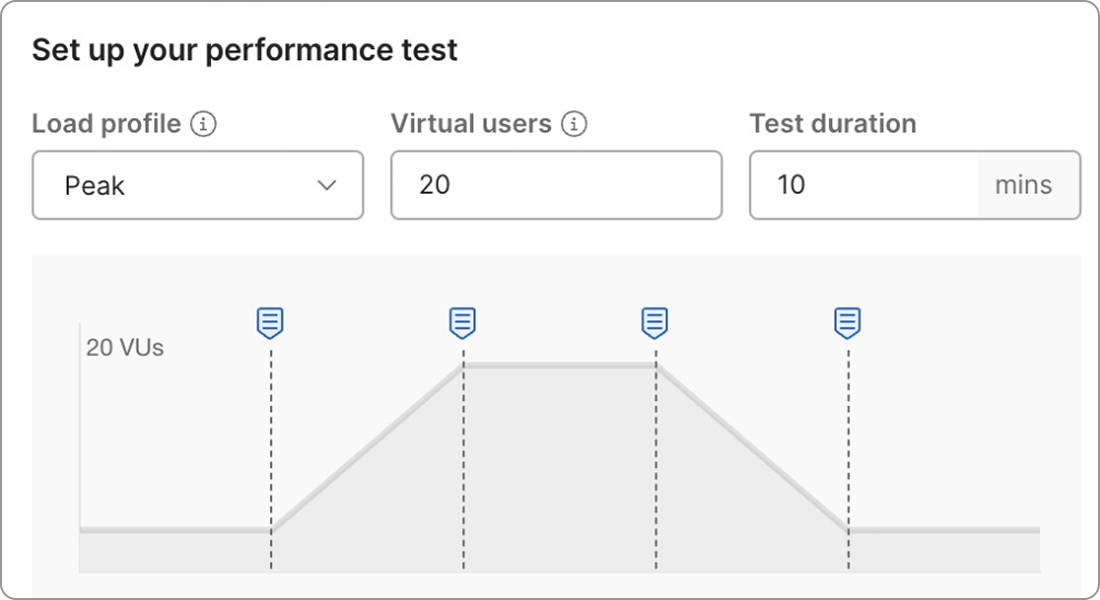Open the Load profile dropdown showing Peak
This screenshot has width=1100, height=600.
point(197,185)
